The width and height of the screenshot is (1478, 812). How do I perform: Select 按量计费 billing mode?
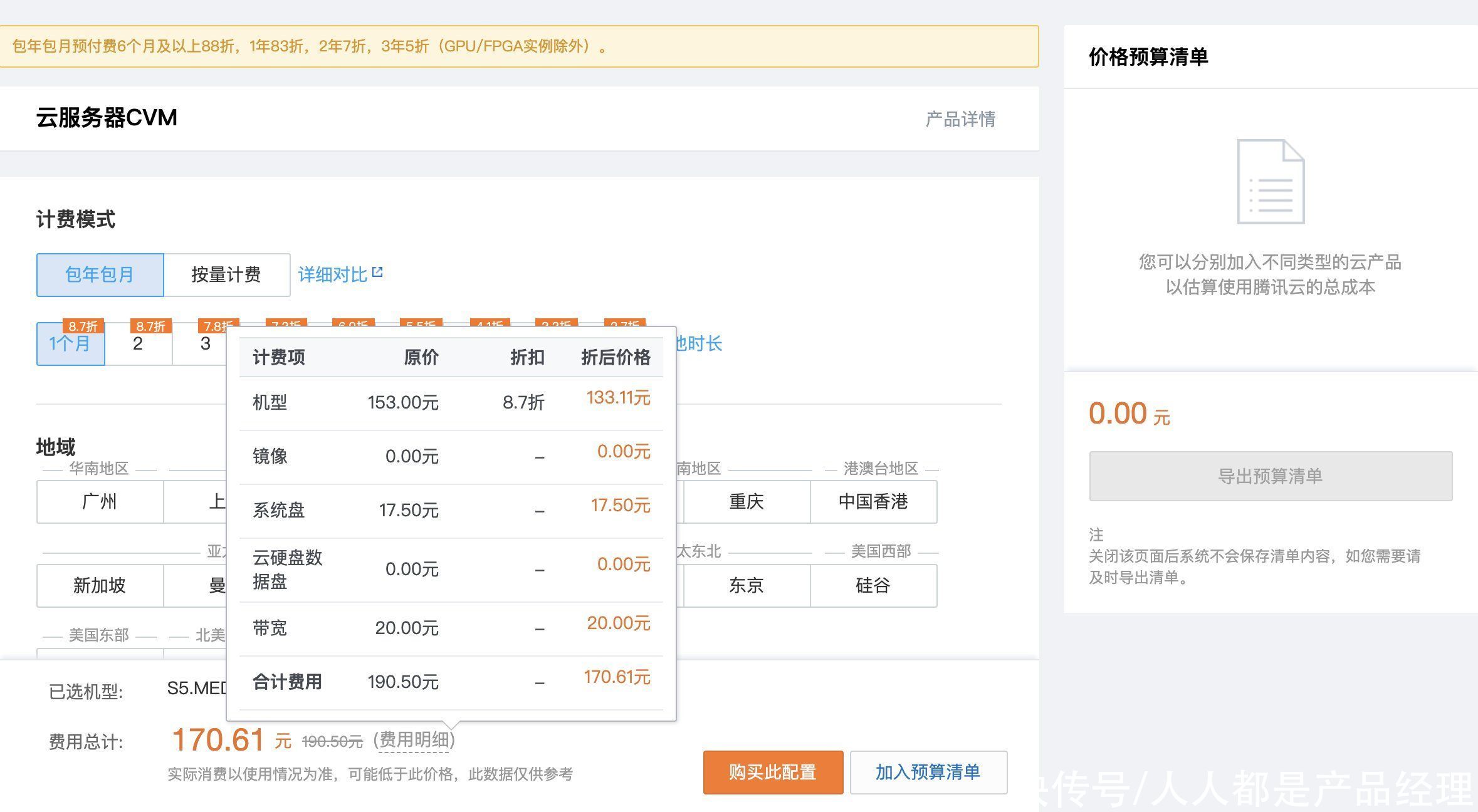point(226,274)
